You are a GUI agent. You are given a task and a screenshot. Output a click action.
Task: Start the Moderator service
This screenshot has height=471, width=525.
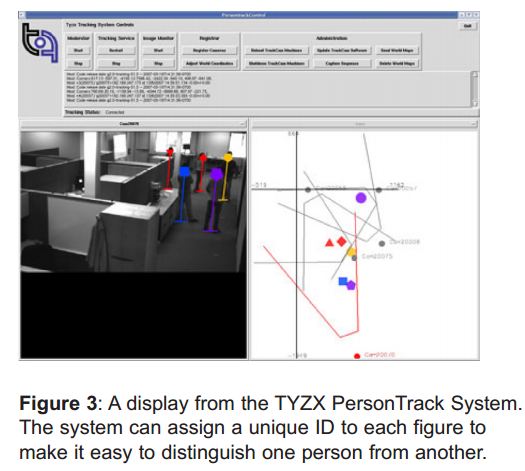[x=78, y=51]
